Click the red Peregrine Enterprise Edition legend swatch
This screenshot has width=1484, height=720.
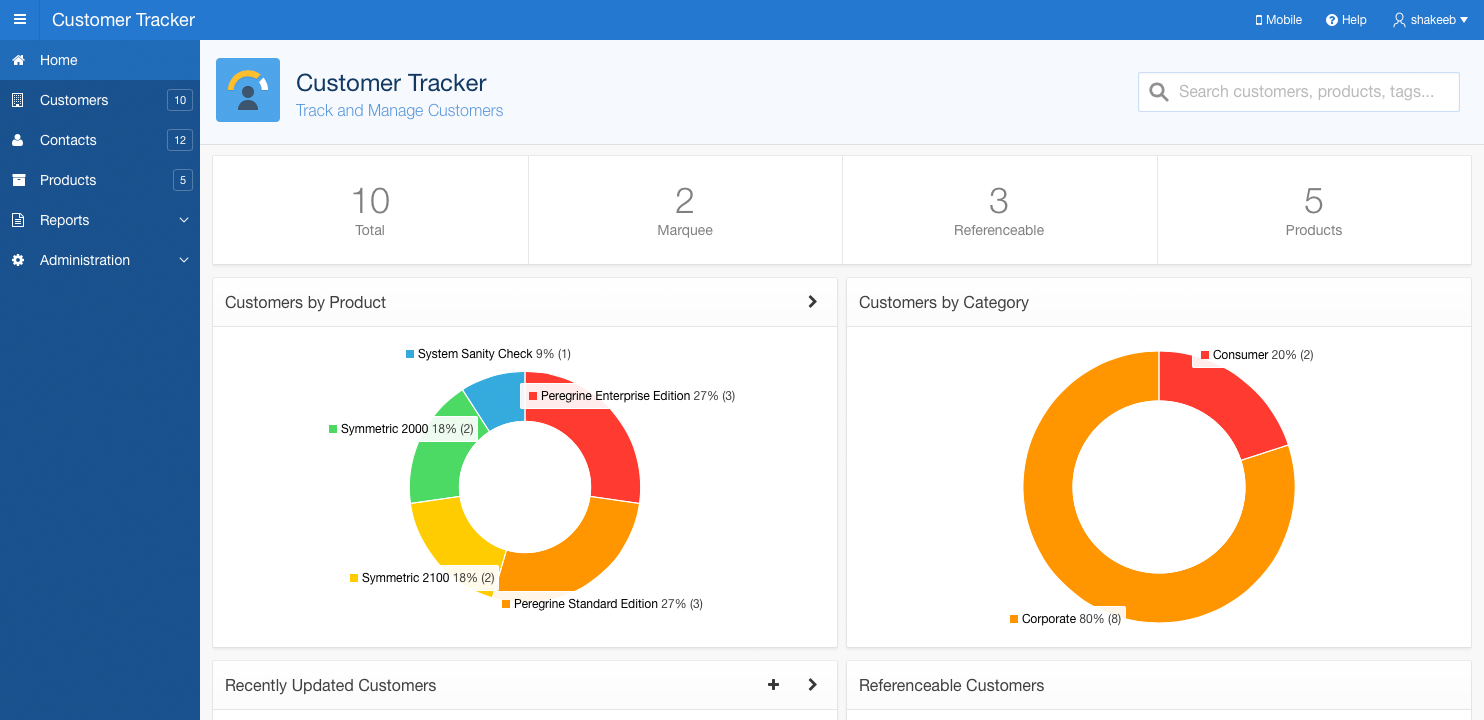[x=533, y=396]
